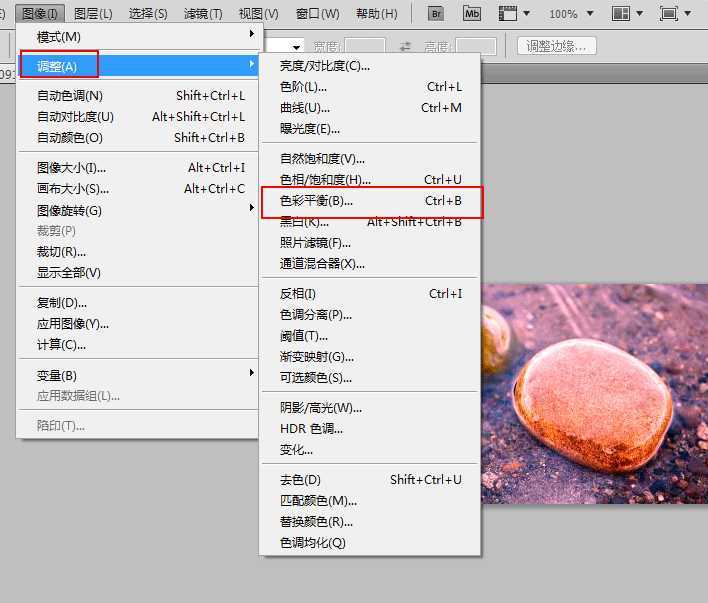Open 曲线(U)... adjustment
This screenshot has width=708, height=603.
point(370,108)
